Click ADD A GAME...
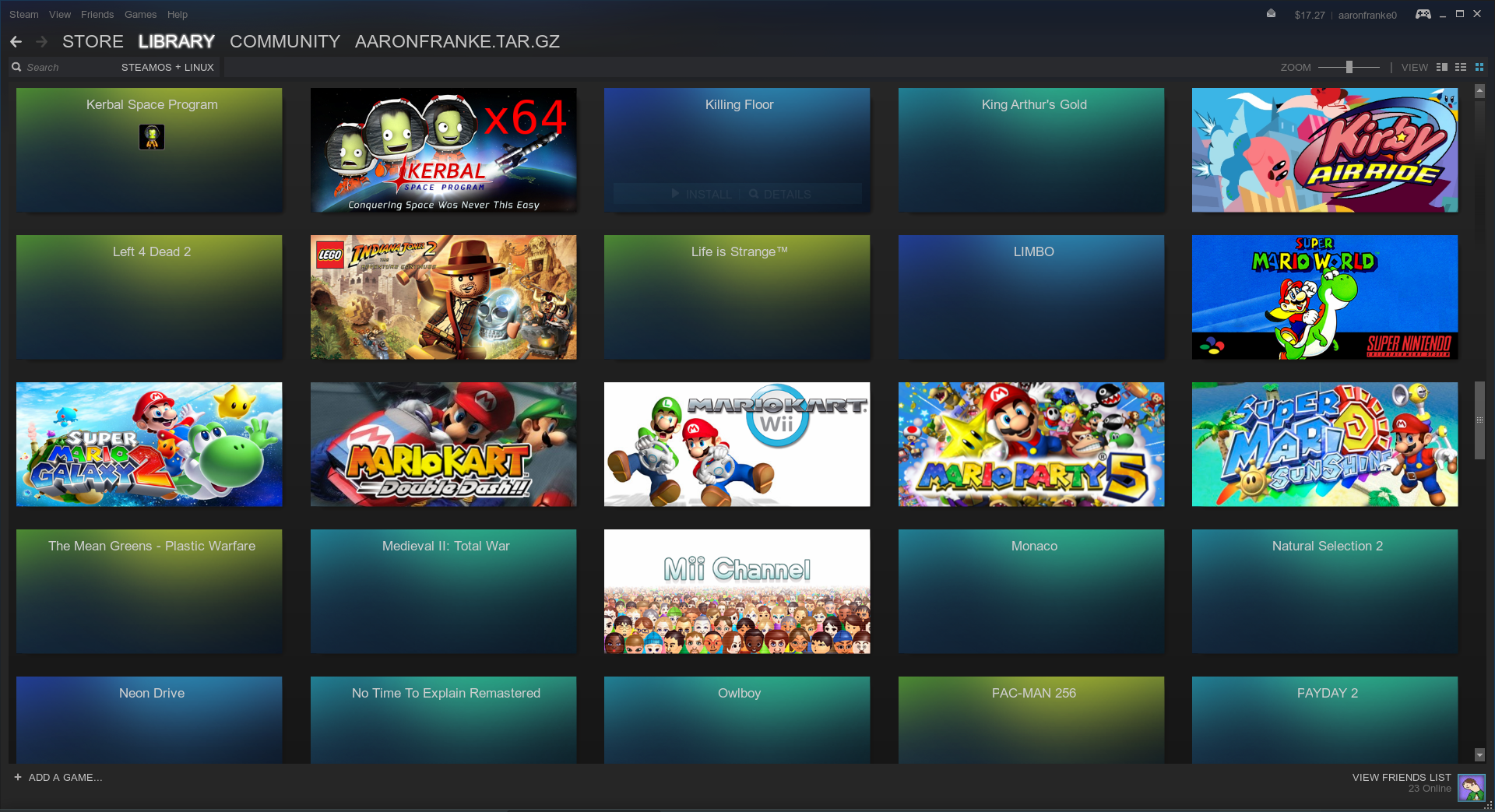1495x812 pixels. pos(65,777)
